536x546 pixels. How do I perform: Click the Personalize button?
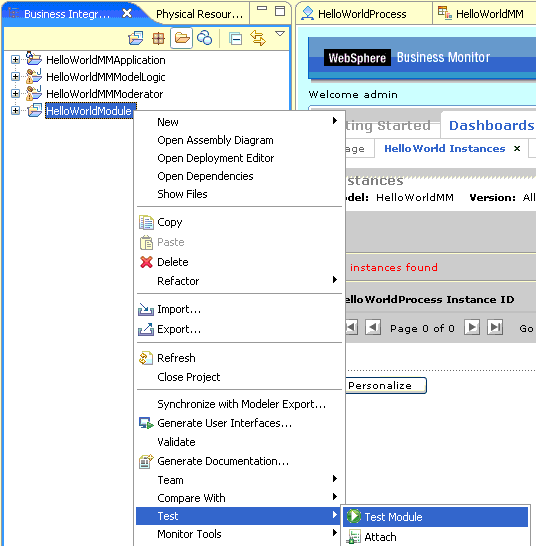click(386, 385)
